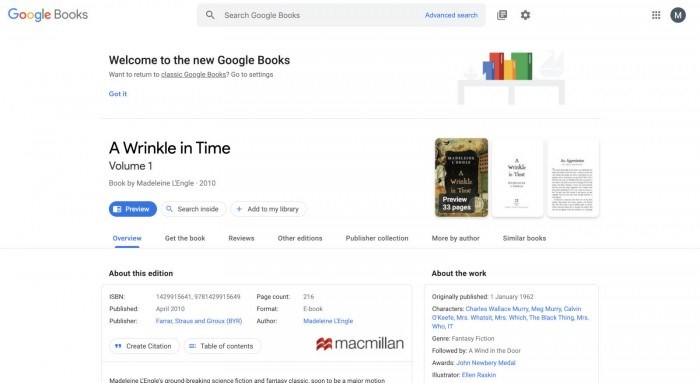Open My library icon beside search
Image resolution: width=700 pixels, height=383 pixels.
[502, 15]
